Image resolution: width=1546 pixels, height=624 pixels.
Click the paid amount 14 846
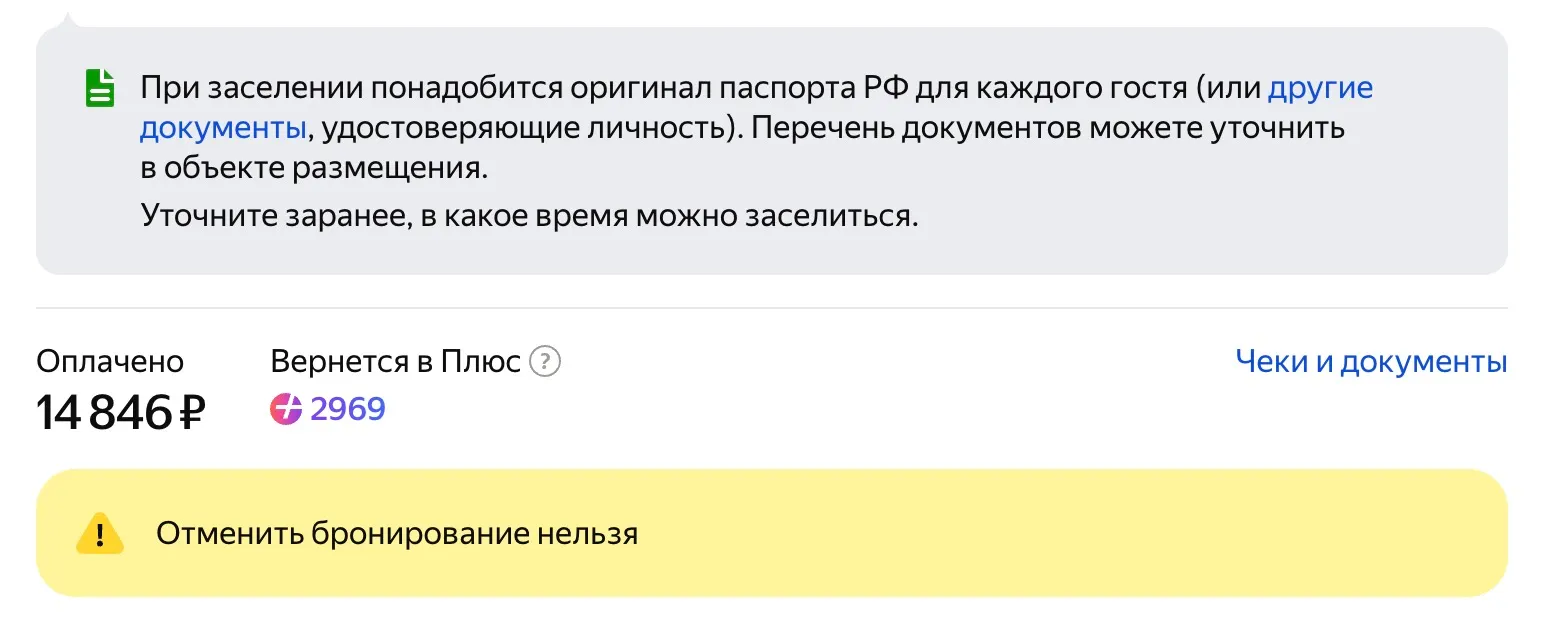[105, 412]
